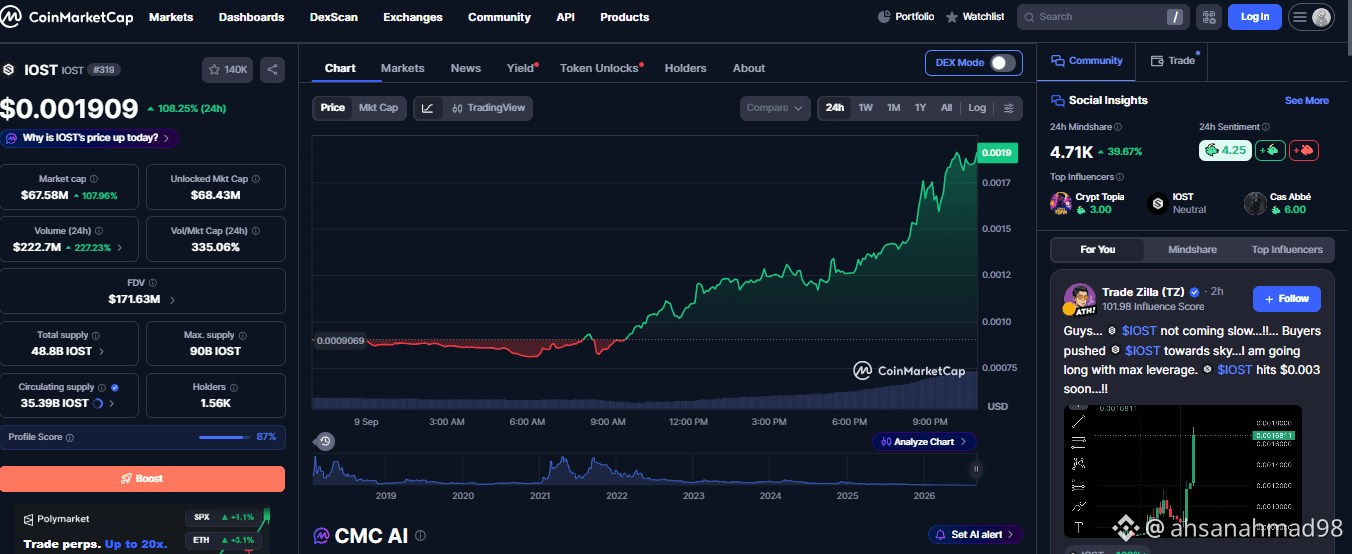The width and height of the screenshot is (1352, 554).
Task: Switch to the line chart icon
Action: [x=427, y=108]
